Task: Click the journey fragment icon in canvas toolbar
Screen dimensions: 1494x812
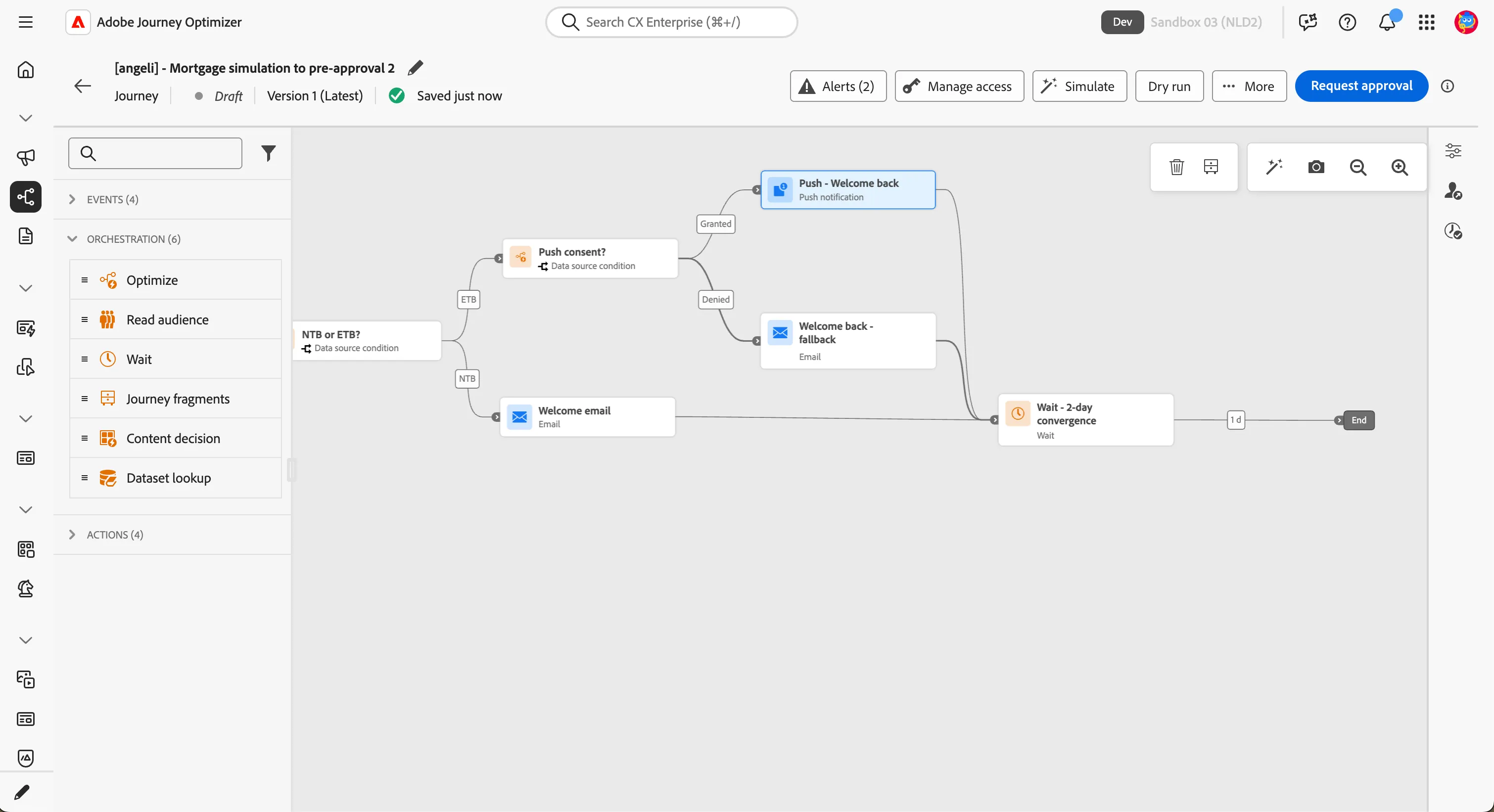Action: 1211,167
